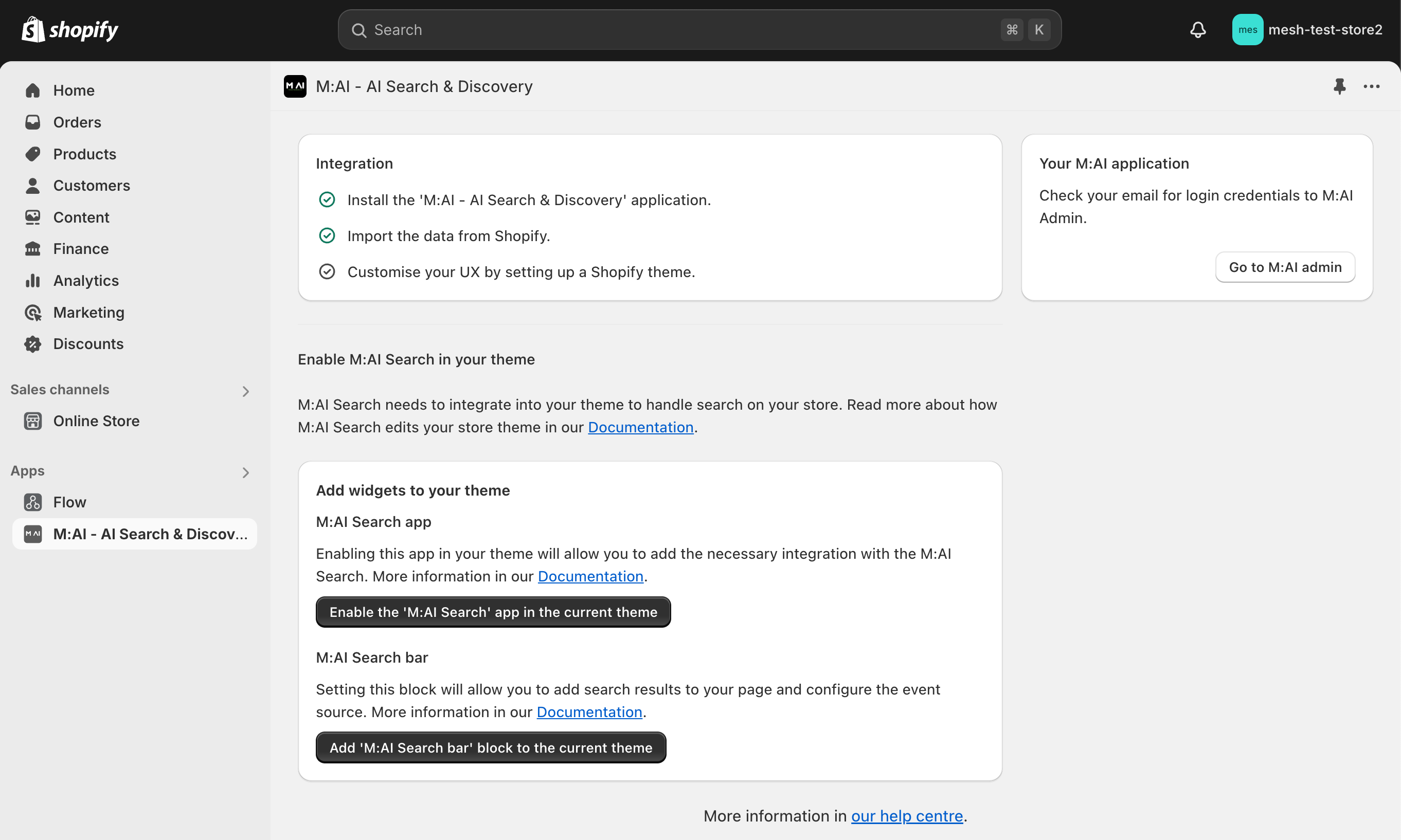The height and width of the screenshot is (840, 1401).
Task: Click Go to M:AI admin button
Action: (x=1285, y=267)
